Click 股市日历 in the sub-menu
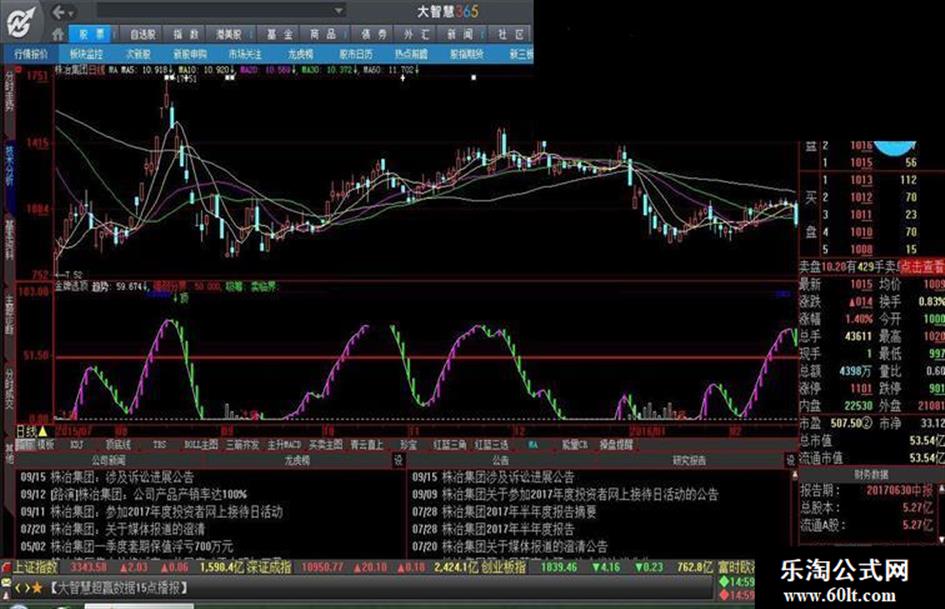This screenshot has height=609, width=945. [x=356, y=54]
